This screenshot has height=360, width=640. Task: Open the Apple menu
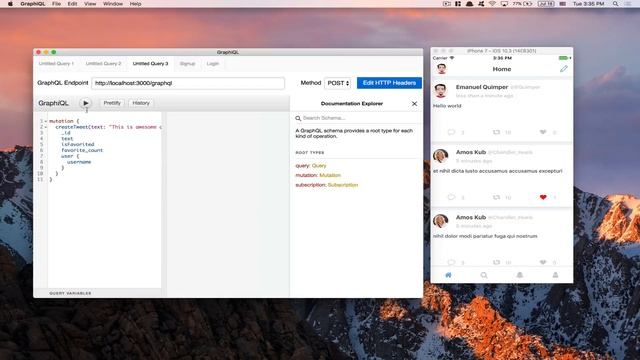coord(11,4)
